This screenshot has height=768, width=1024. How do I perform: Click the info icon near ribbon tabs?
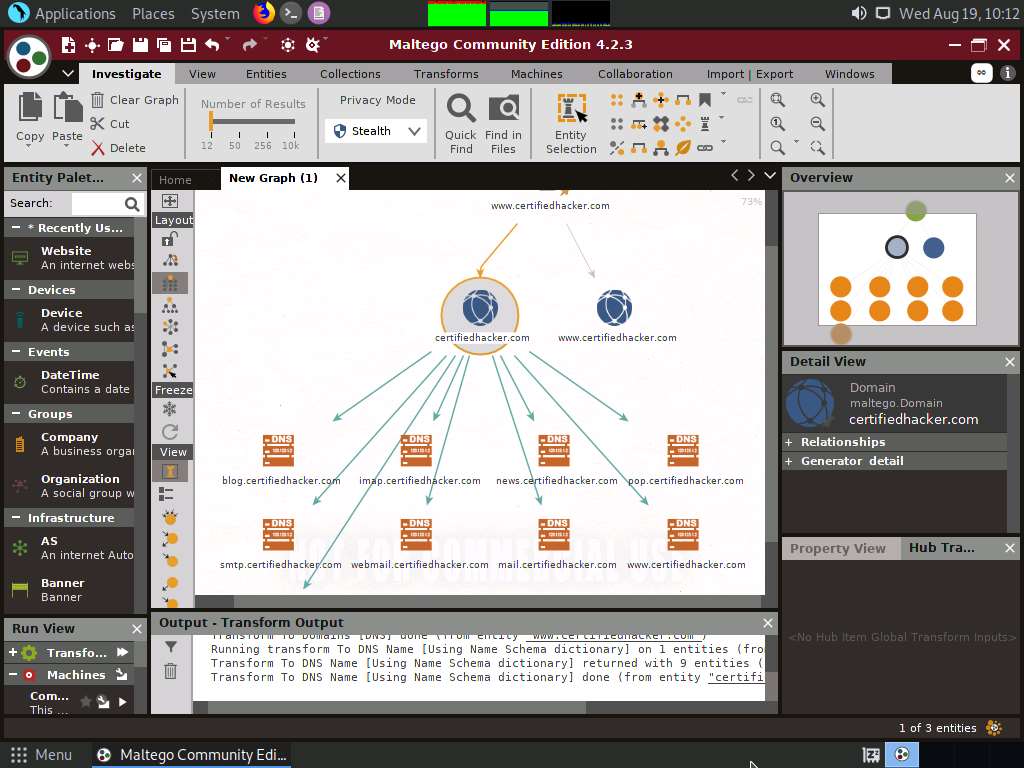point(1008,73)
